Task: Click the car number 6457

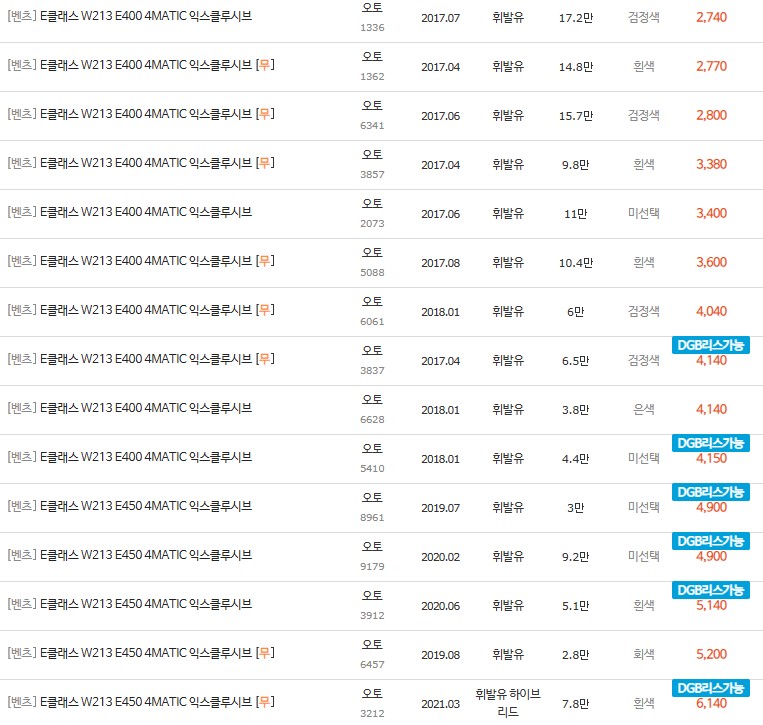Action: tap(372, 665)
